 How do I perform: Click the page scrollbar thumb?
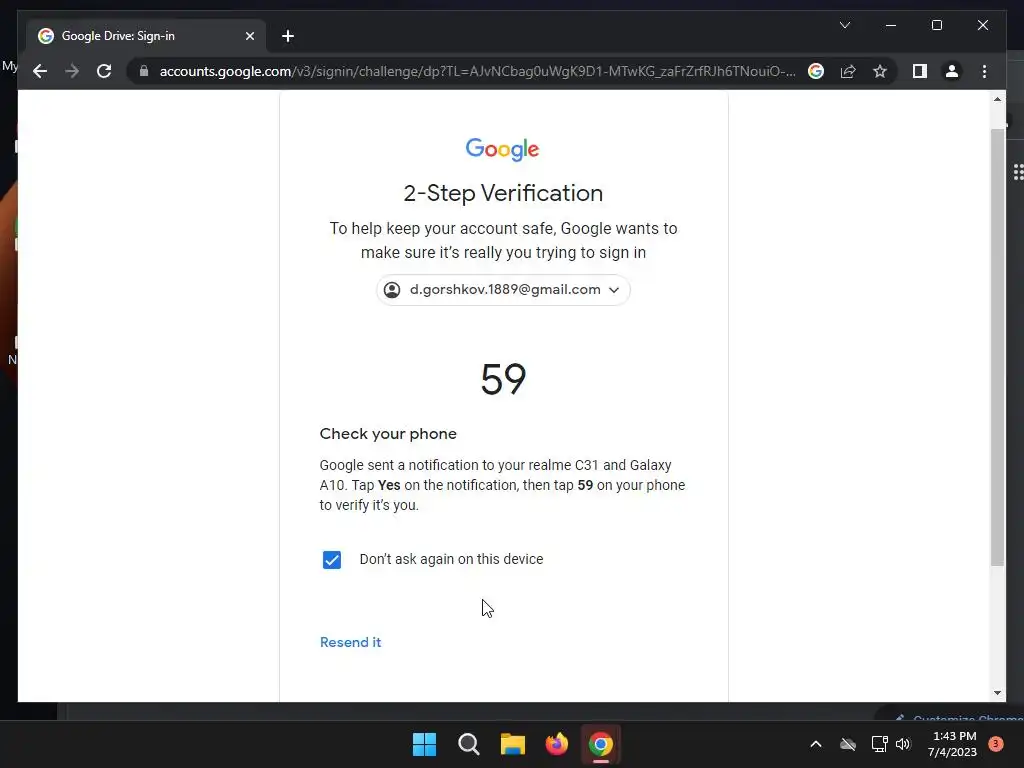[x=997, y=346]
